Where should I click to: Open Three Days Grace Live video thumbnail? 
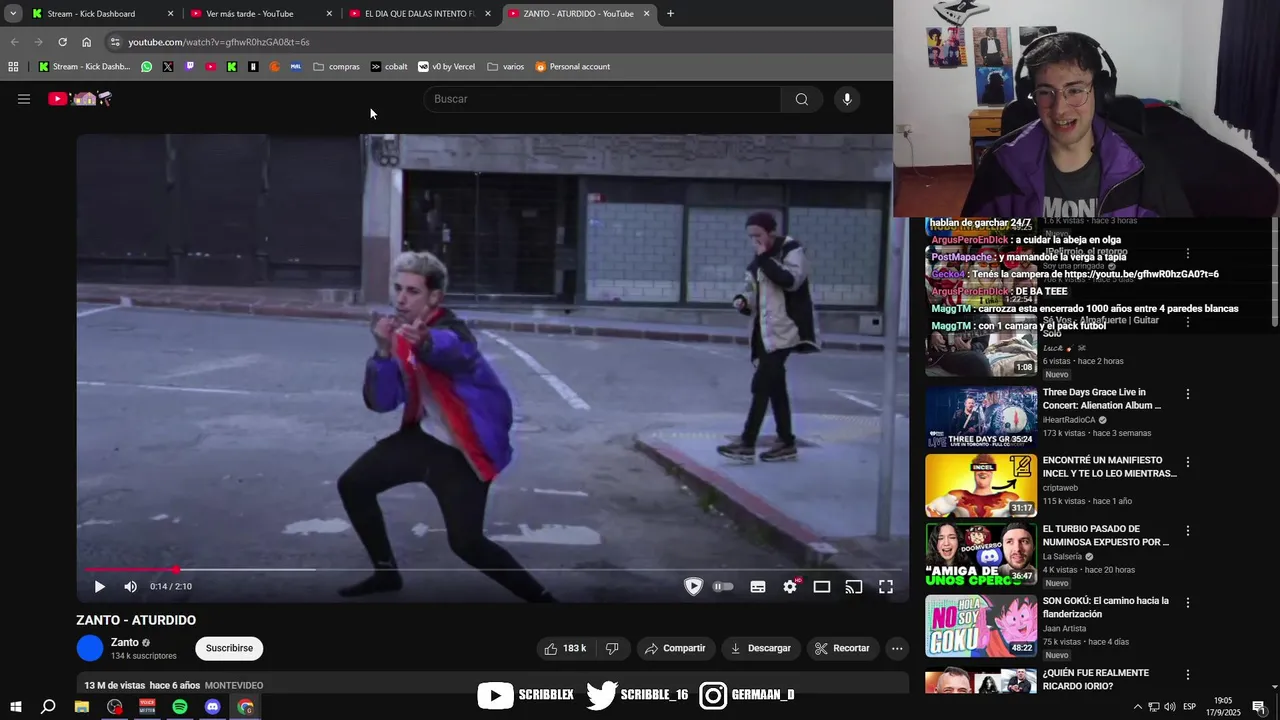click(x=981, y=417)
